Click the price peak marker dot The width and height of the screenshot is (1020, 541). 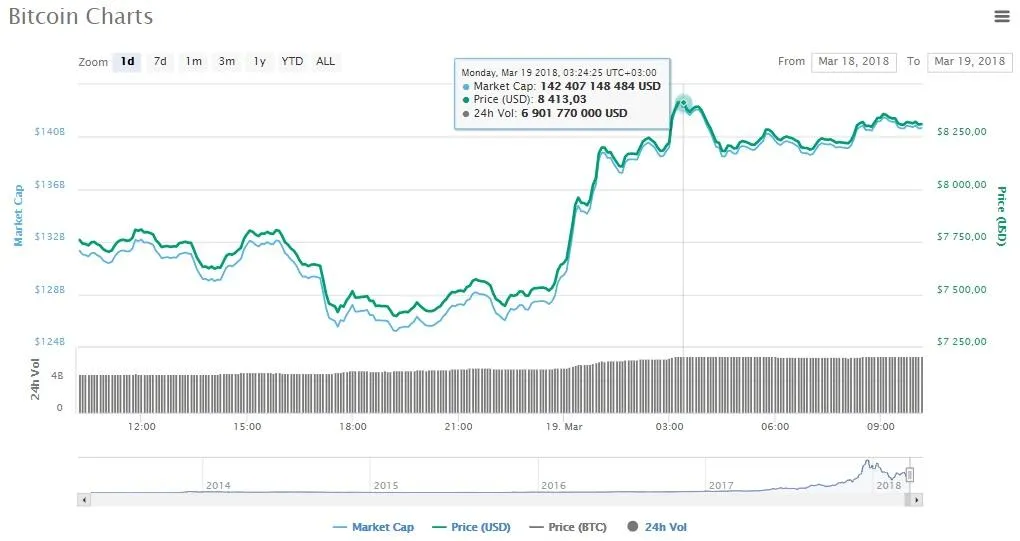click(683, 102)
